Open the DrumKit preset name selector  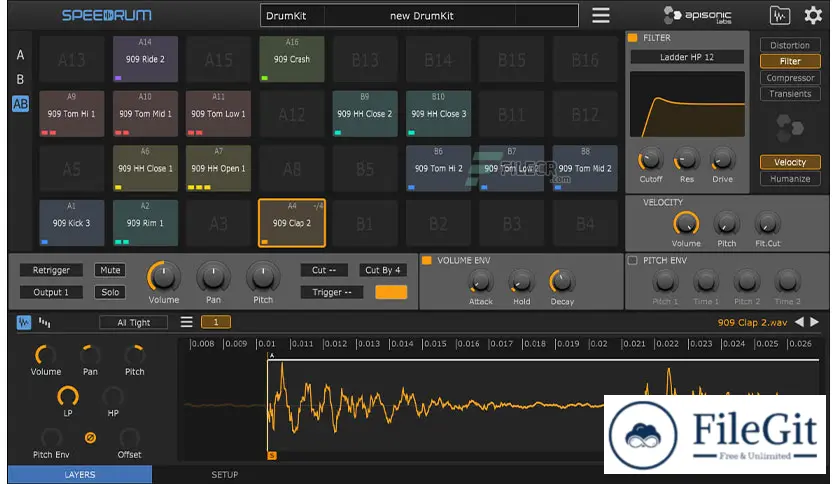(x=421, y=15)
